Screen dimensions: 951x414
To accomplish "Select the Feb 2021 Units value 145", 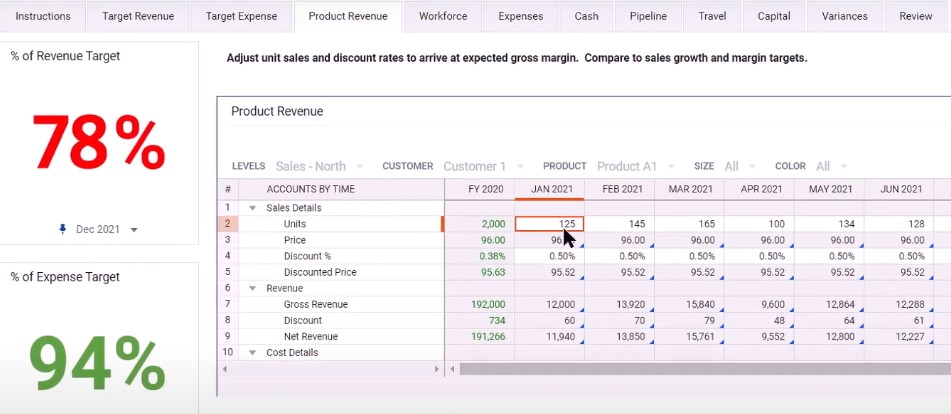I will coord(619,224).
